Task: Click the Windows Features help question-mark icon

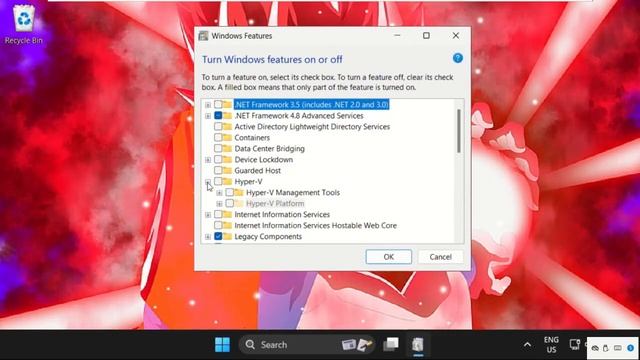Action: click(458, 58)
